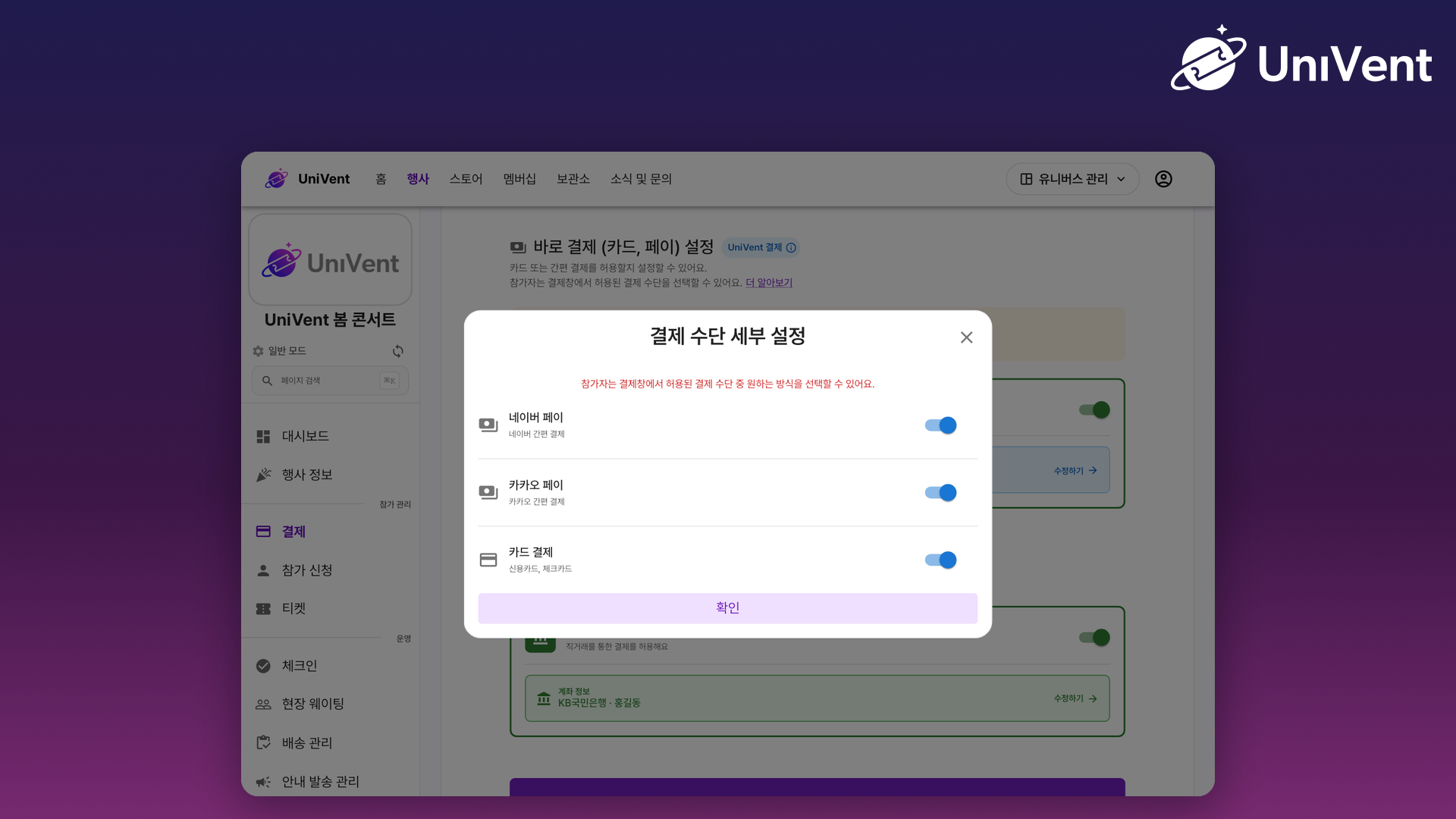The image size is (1456, 819).
Task: Click the UniVent 결제 info badge
Action: pos(761,248)
